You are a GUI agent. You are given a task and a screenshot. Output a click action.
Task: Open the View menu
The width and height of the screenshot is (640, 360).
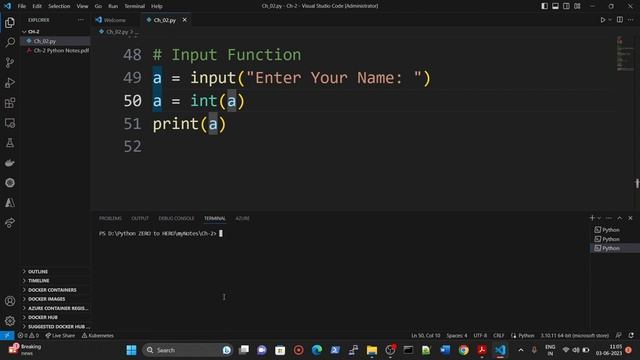pyautogui.click(x=82, y=6)
